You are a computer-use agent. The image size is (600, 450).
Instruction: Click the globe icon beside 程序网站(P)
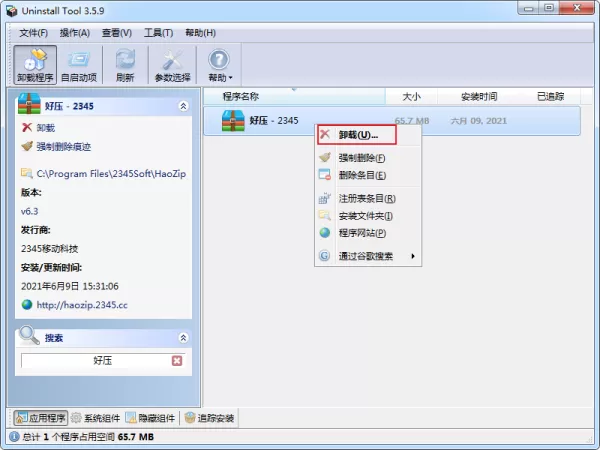pos(325,232)
